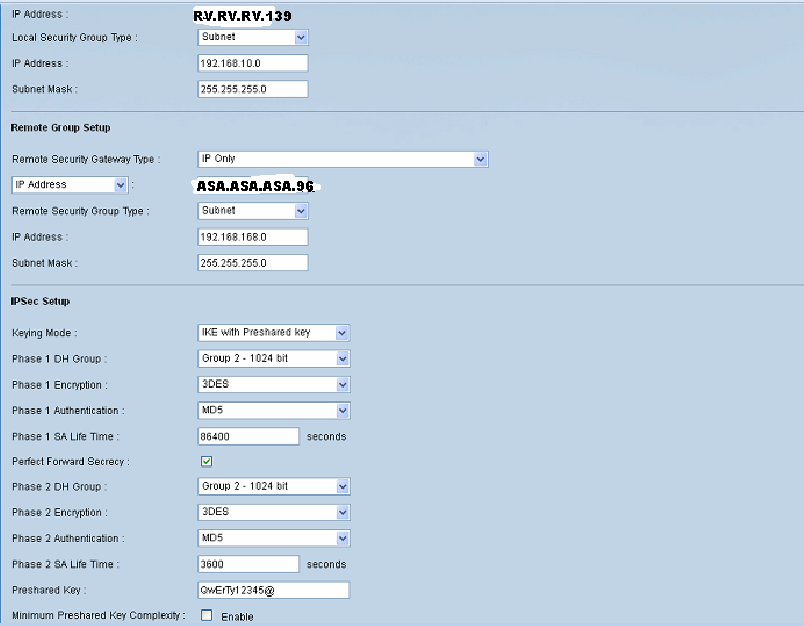Viewport: 804px width, 626px height.
Task: Click the IPSec Setup heading
Action: 40,301
